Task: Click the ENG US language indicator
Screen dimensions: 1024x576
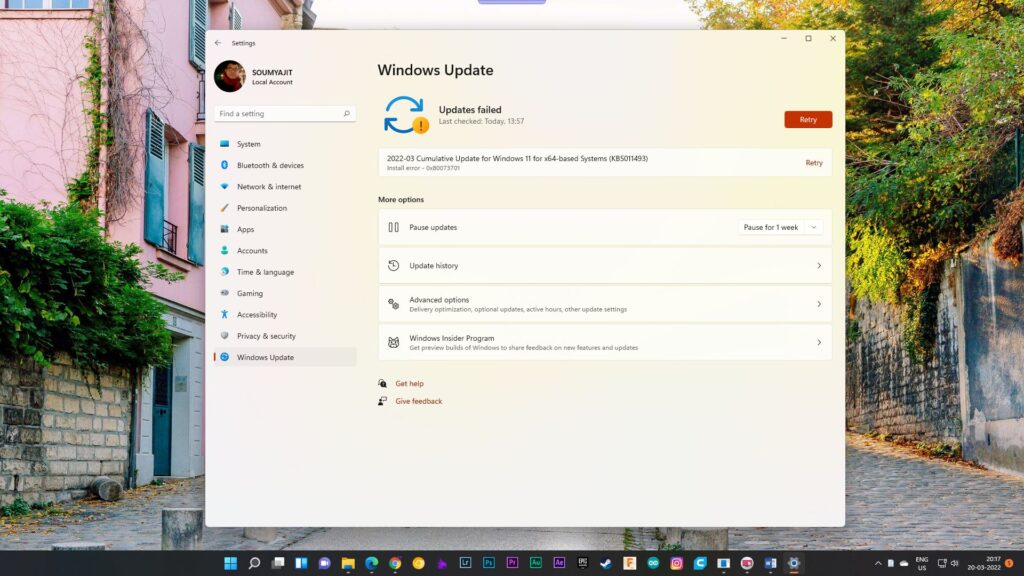Action: pos(921,564)
